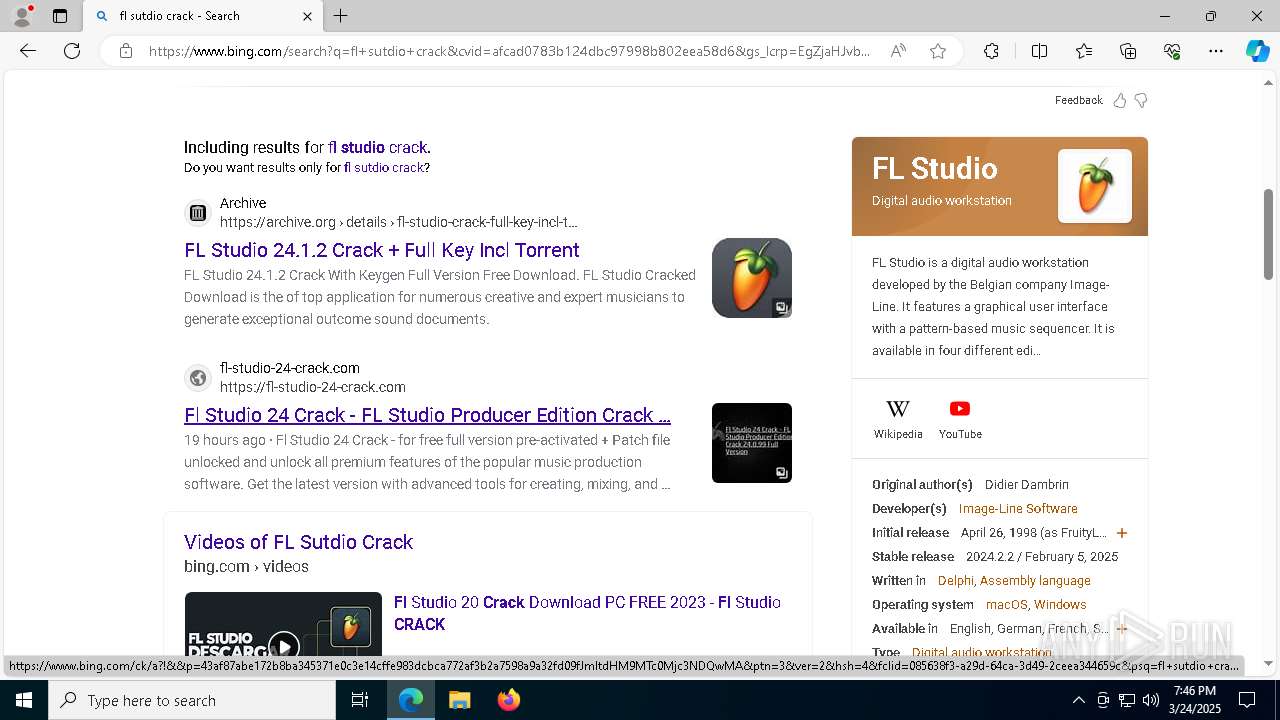Open the Delphi, Assembly language link

click(x=1014, y=581)
